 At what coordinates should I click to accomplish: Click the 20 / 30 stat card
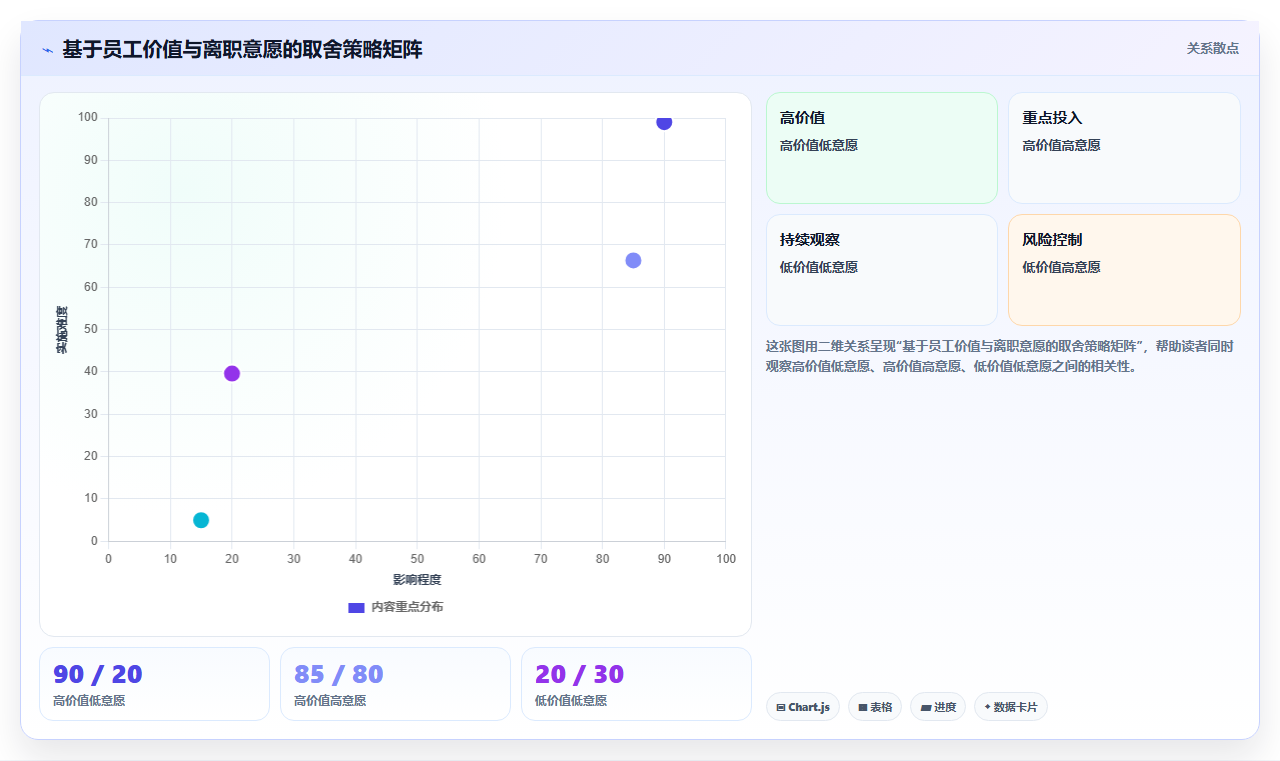pyautogui.click(x=636, y=684)
